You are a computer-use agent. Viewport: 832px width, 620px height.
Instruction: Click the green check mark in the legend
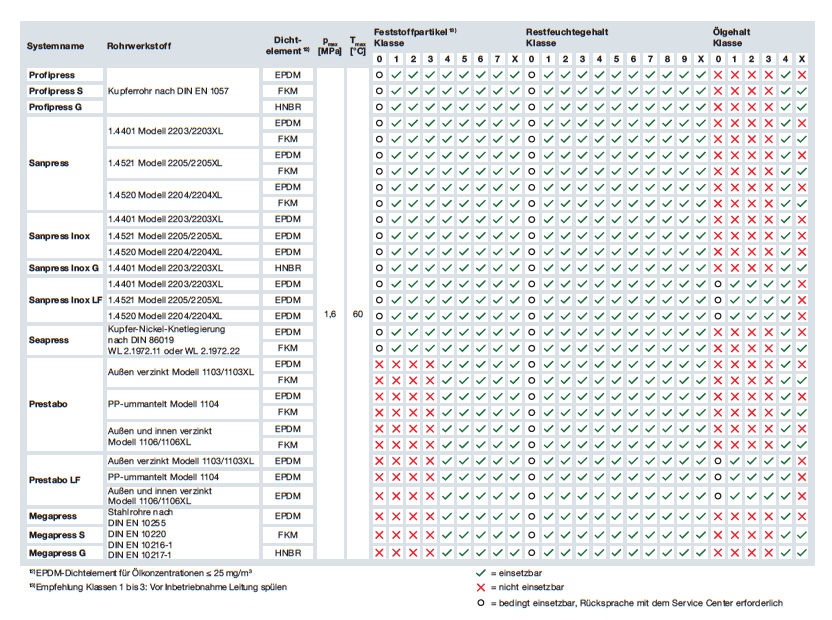click(x=481, y=573)
